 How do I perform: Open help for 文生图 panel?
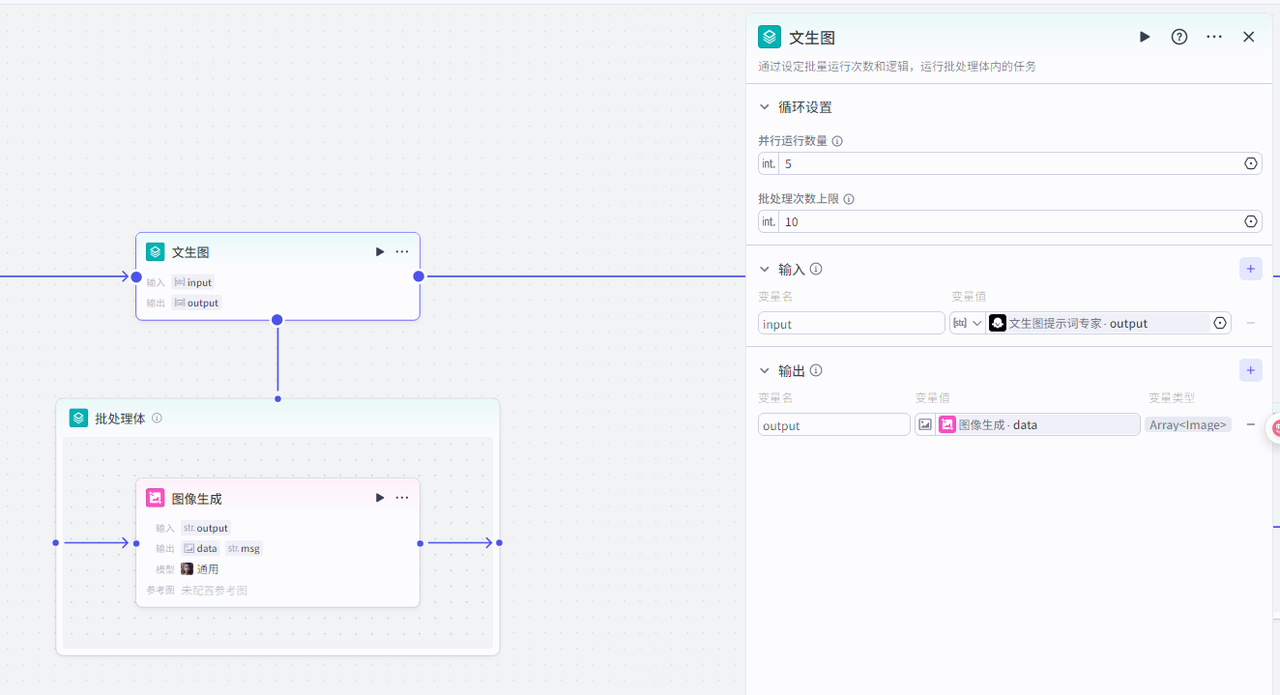(x=1179, y=37)
